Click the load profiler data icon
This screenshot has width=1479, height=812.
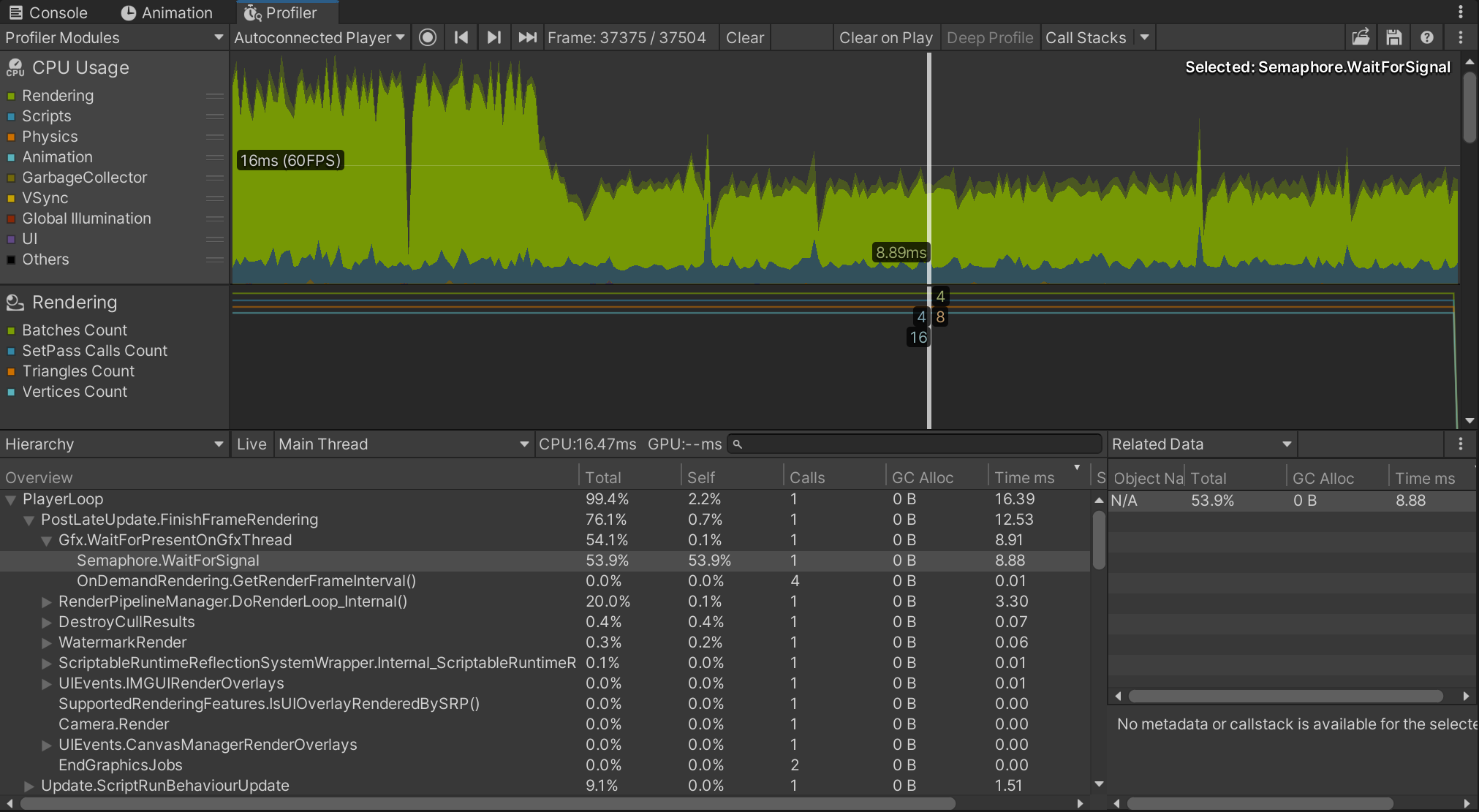pyautogui.click(x=1361, y=37)
